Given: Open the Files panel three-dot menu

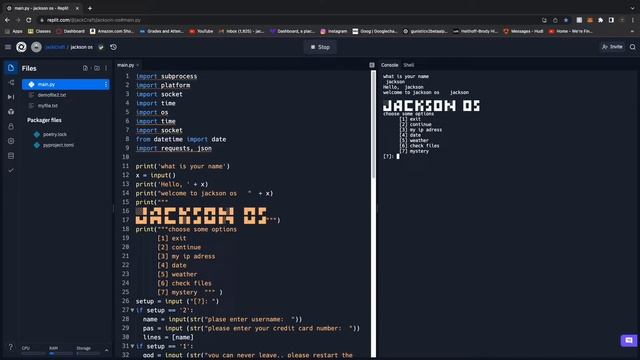Looking at the screenshot, I should [x=106, y=68].
